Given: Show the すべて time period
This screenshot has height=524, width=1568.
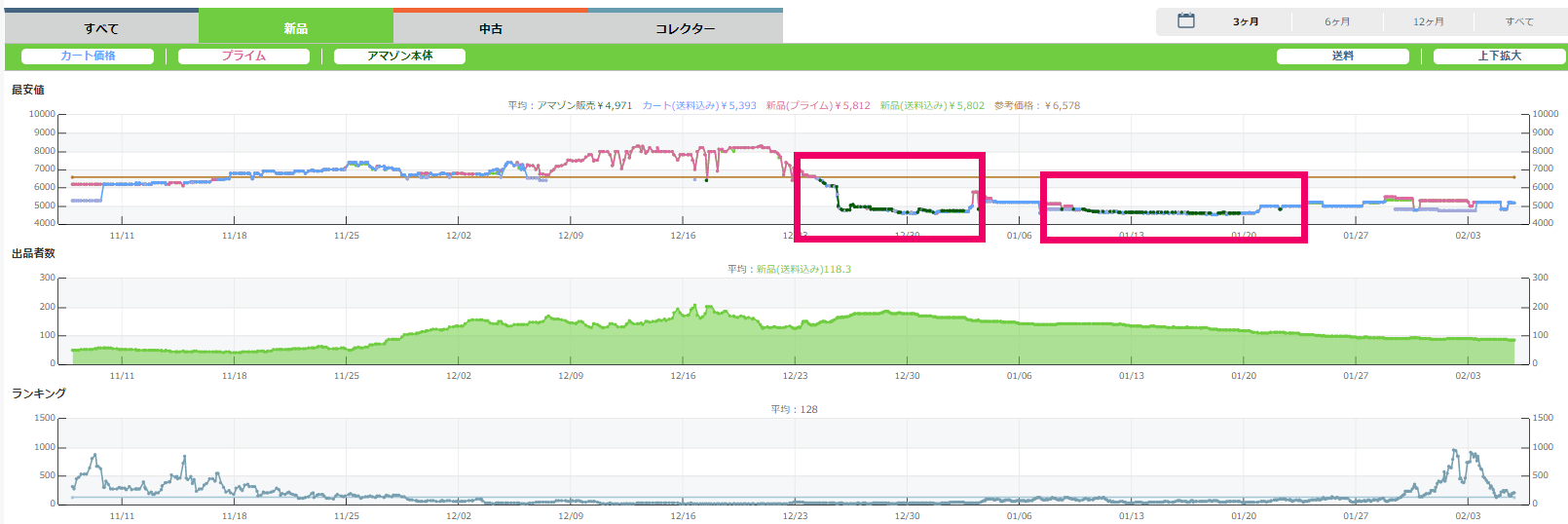Looking at the screenshot, I should coord(1518,21).
